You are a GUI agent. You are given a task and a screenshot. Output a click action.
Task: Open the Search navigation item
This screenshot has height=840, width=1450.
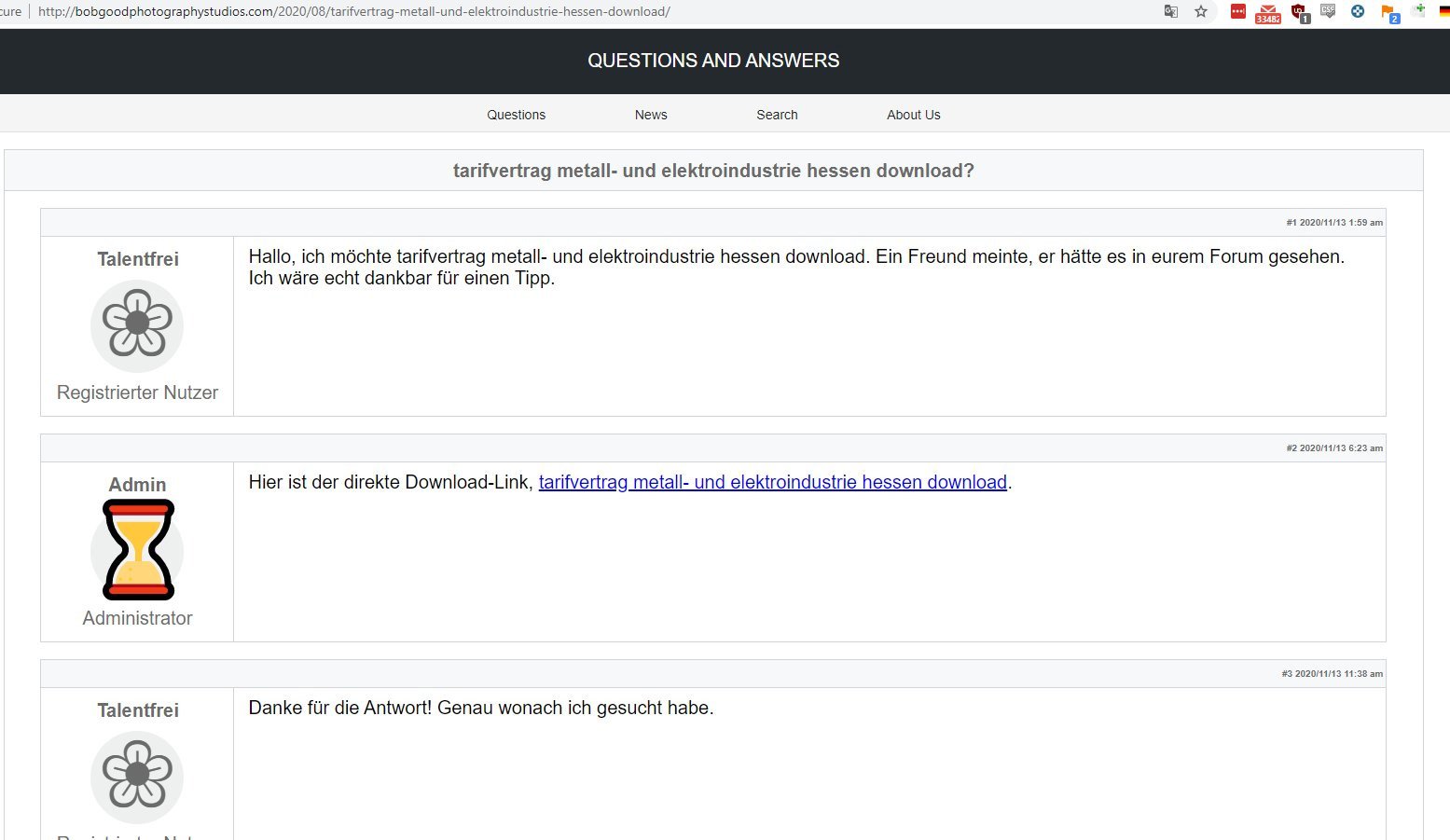tap(777, 115)
